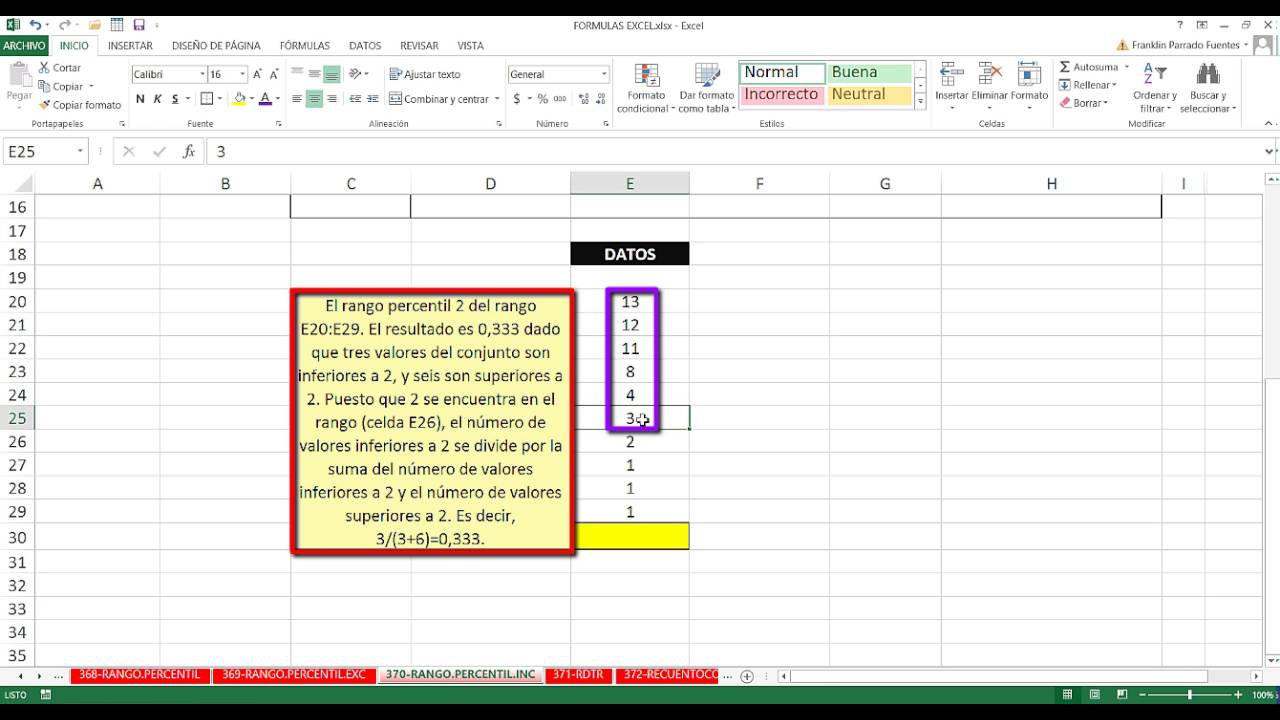Viewport: 1280px width, 720px height.
Task: Switch to REVISAR ribbon tab
Action: click(x=419, y=45)
